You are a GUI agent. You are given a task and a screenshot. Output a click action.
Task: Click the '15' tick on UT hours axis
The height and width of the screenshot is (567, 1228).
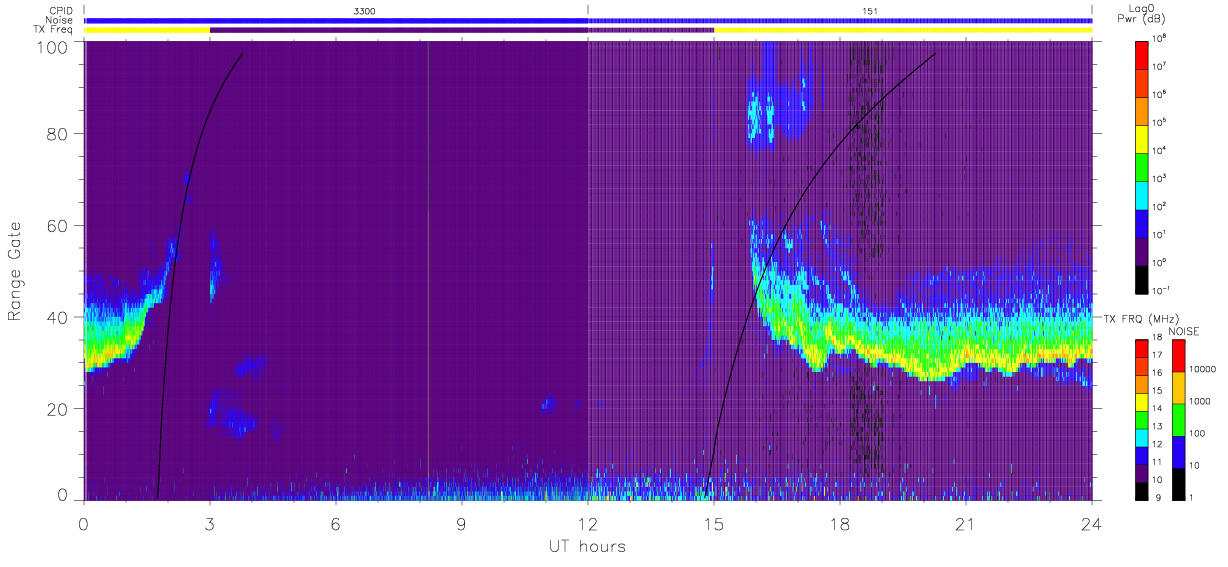(x=714, y=524)
